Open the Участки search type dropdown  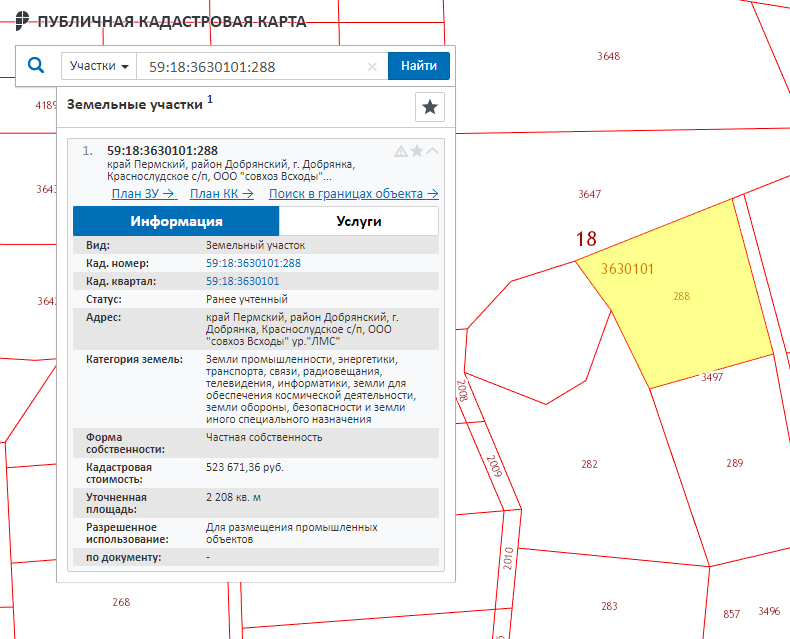[99, 66]
